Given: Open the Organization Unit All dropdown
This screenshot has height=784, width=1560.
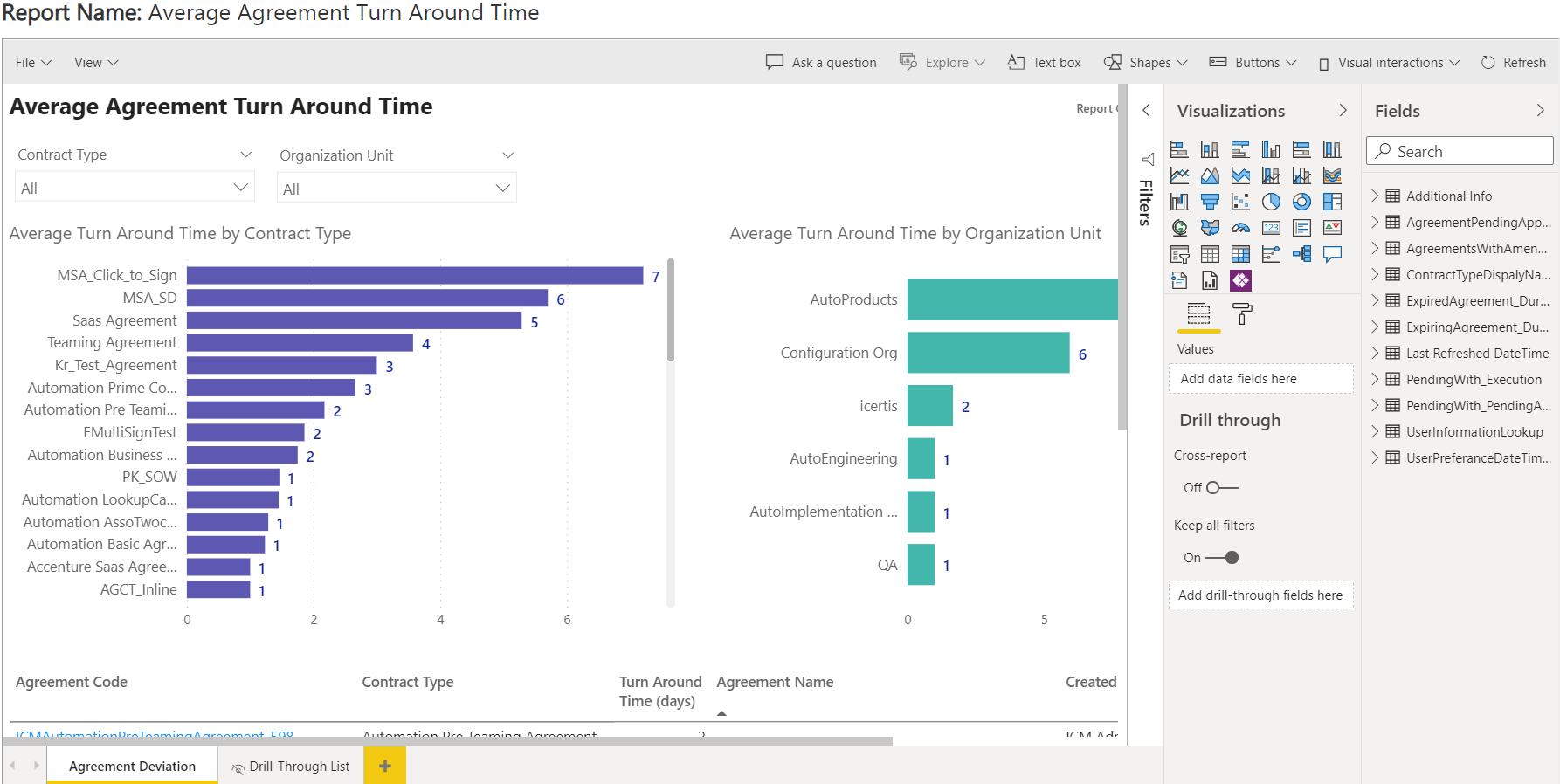Looking at the screenshot, I should click(397, 189).
